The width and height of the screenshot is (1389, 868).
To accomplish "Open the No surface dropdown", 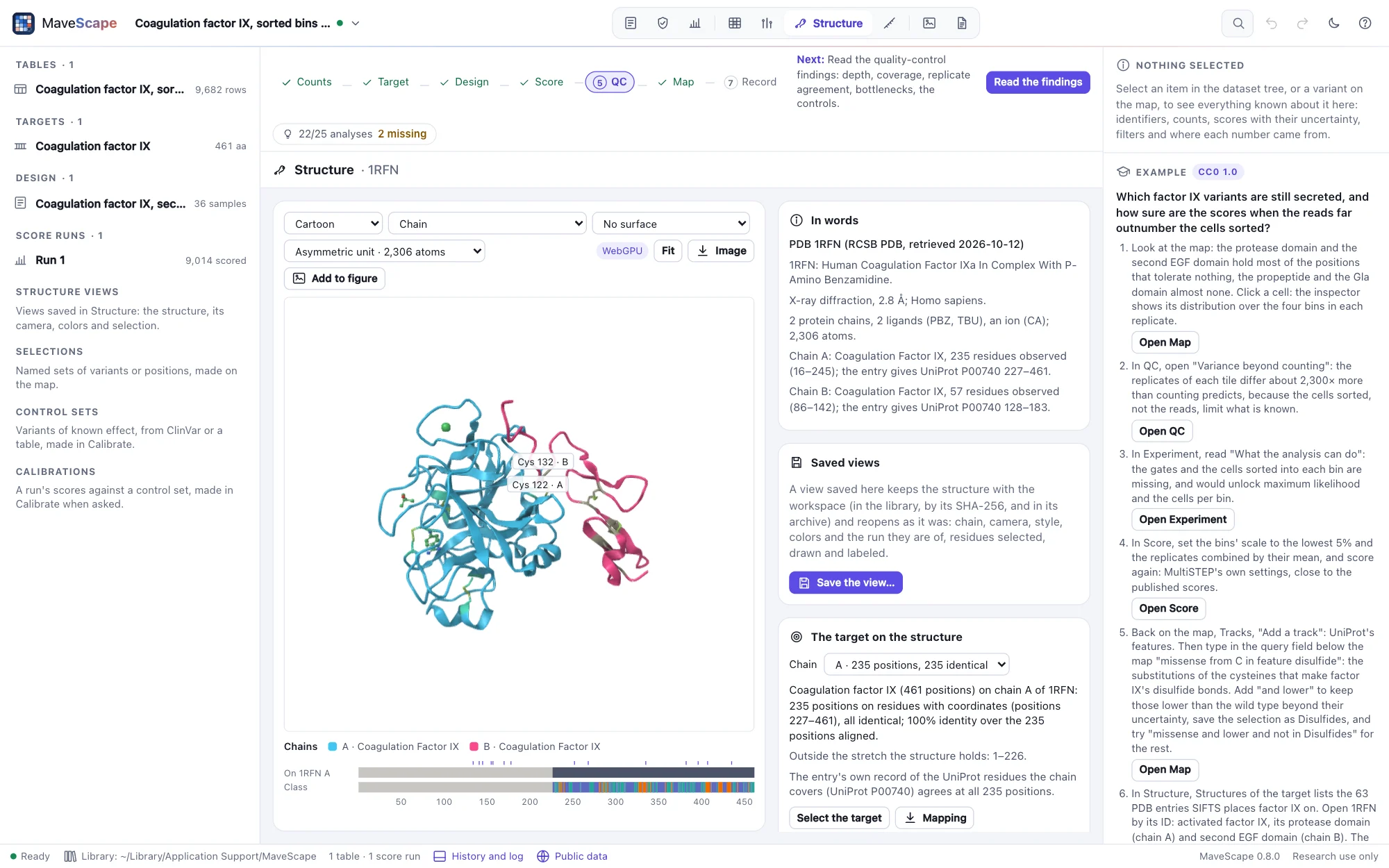I will click(671, 224).
